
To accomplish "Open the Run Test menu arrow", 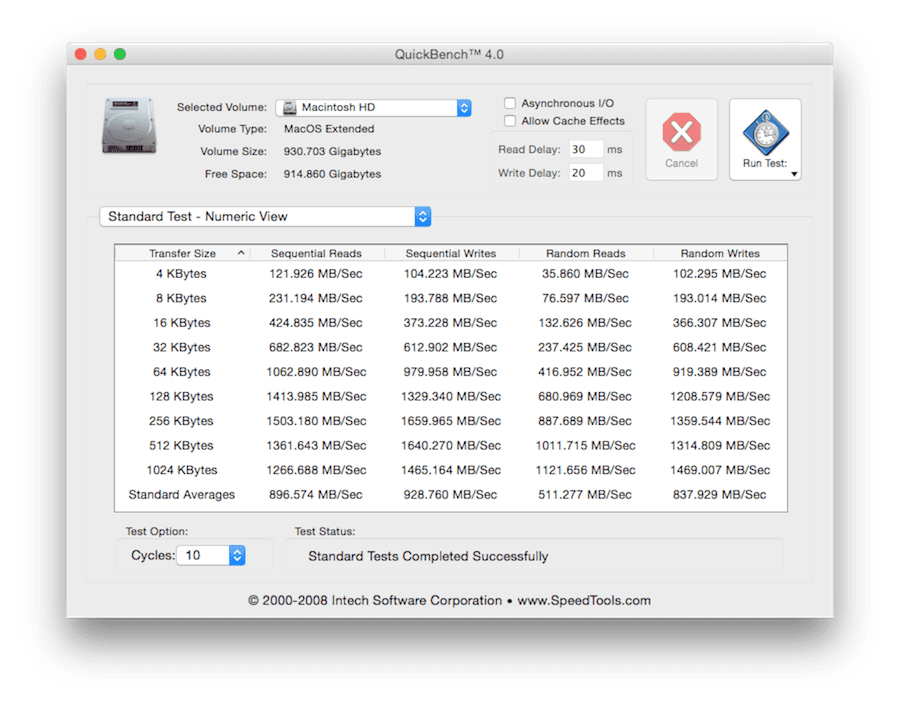I will [x=794, y=174].
